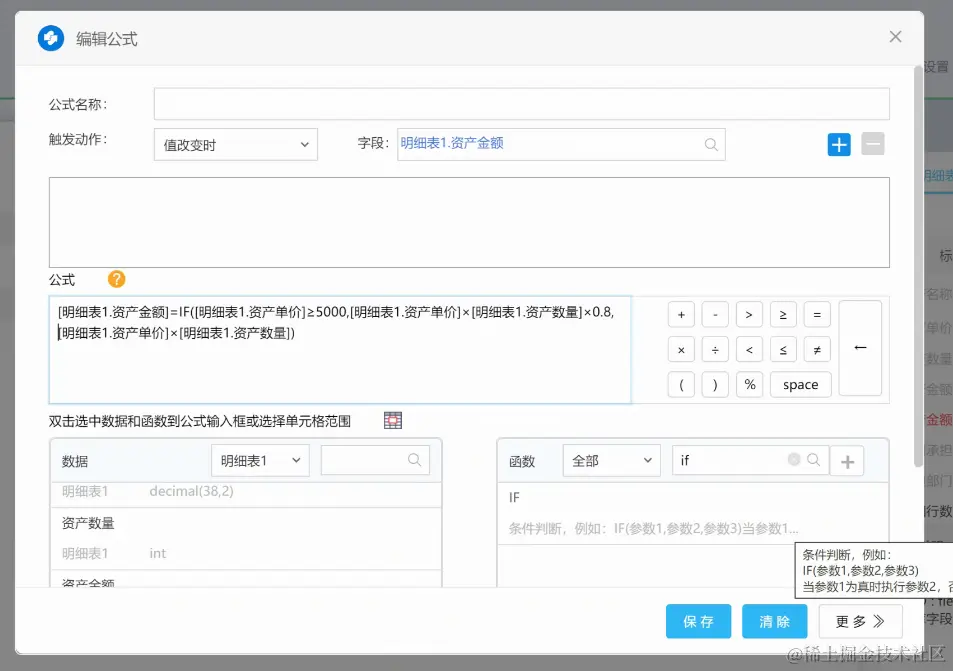Insert a right parenthesis
The width and height of the screenshot is (953, 671).
point(715,385)
